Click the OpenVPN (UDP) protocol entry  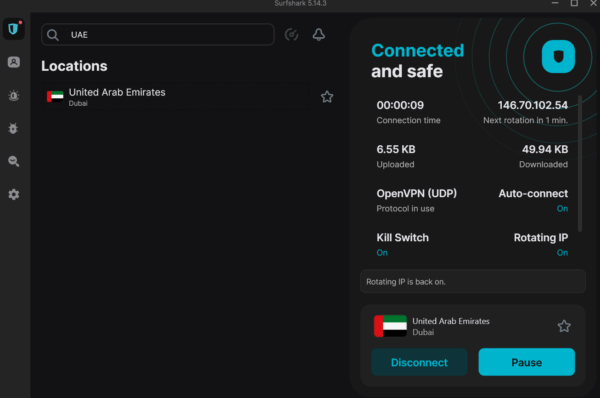(x=416, y=200)
